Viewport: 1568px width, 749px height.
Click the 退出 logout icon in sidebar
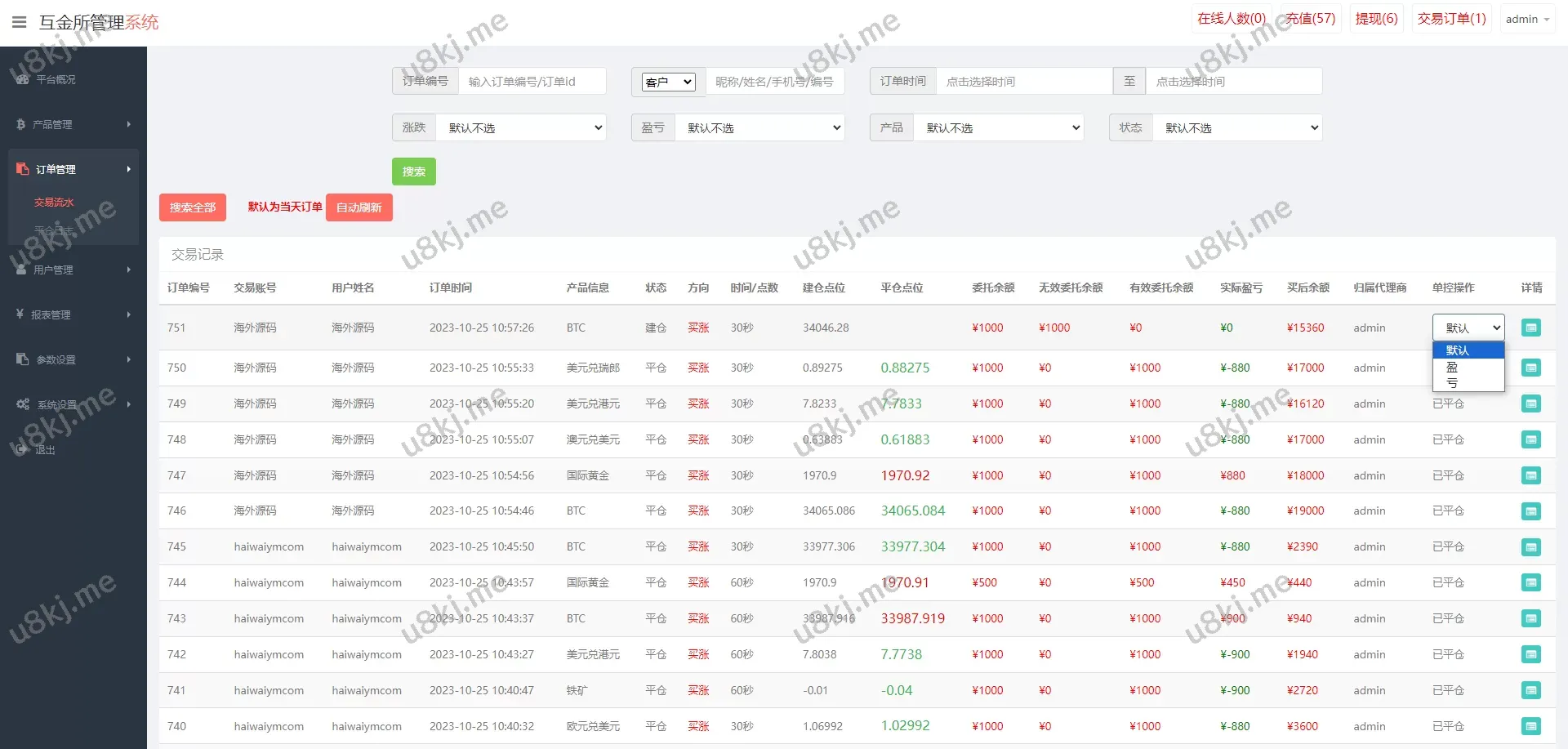point(20,449)
